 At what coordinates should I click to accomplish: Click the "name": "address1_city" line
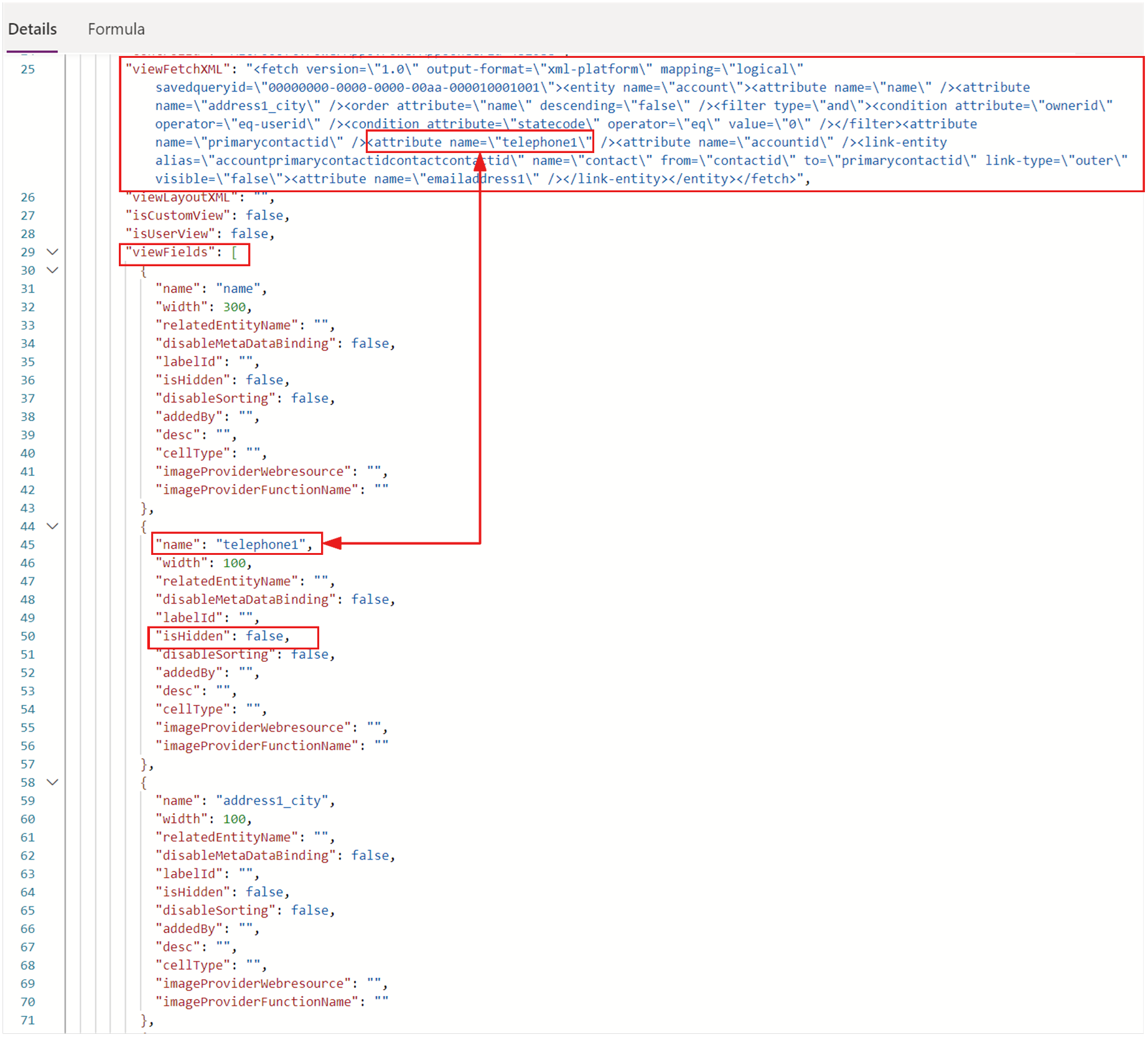[x=245, y=801]
